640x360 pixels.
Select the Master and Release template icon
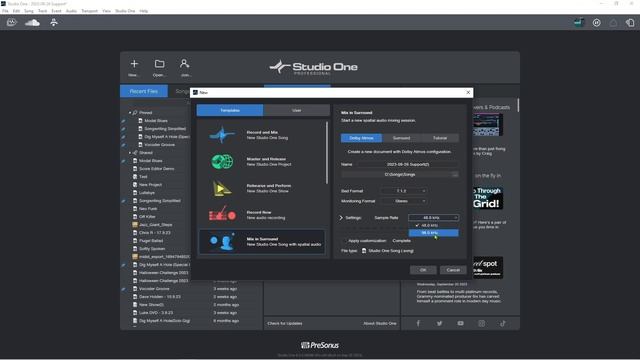coord(222,162)
